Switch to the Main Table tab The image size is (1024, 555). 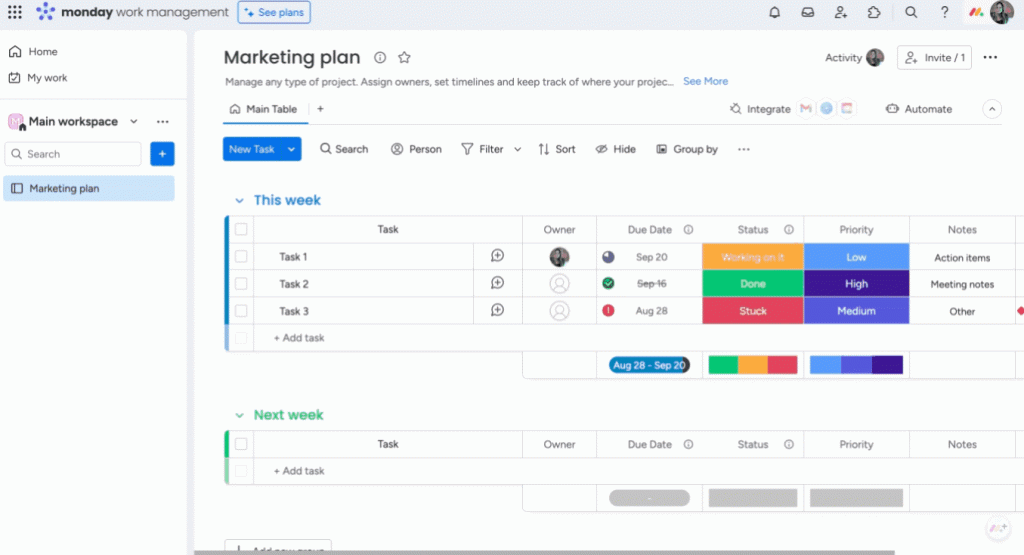click(x=264, y=109)
